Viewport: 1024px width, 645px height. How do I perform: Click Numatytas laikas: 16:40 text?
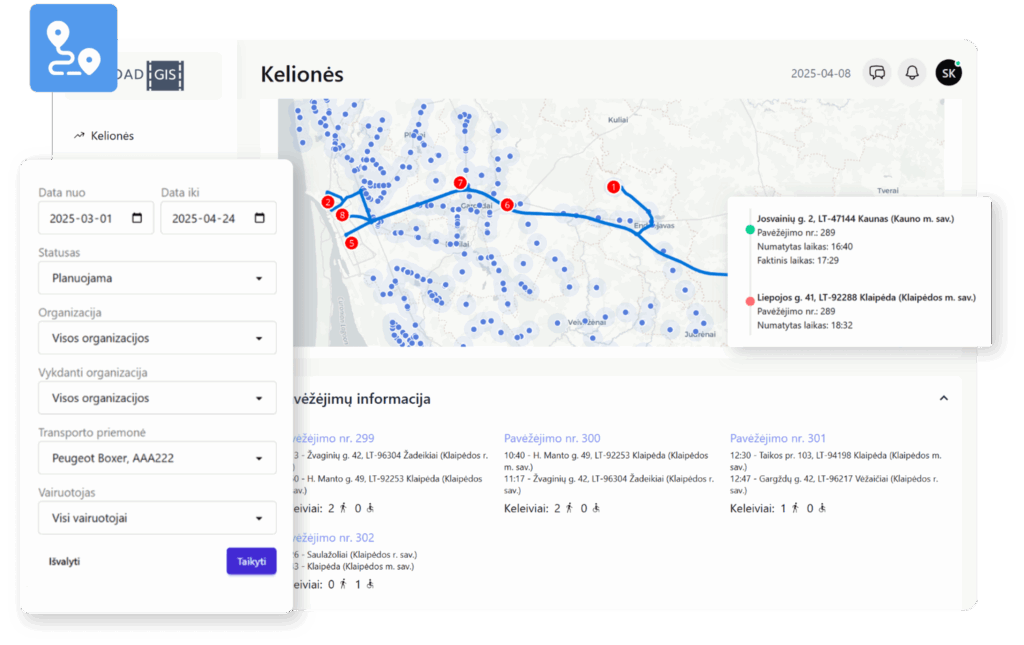[805, 246]
